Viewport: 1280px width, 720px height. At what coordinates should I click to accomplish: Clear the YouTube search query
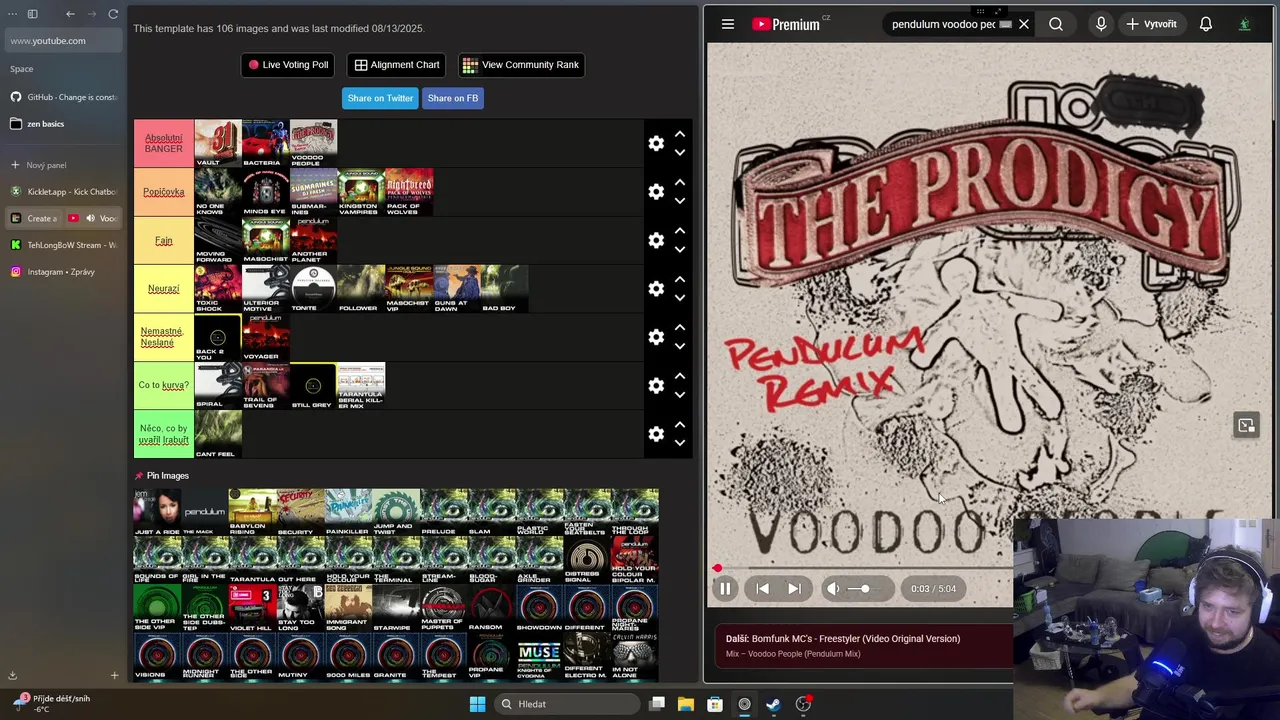[x=1024, y=24]
